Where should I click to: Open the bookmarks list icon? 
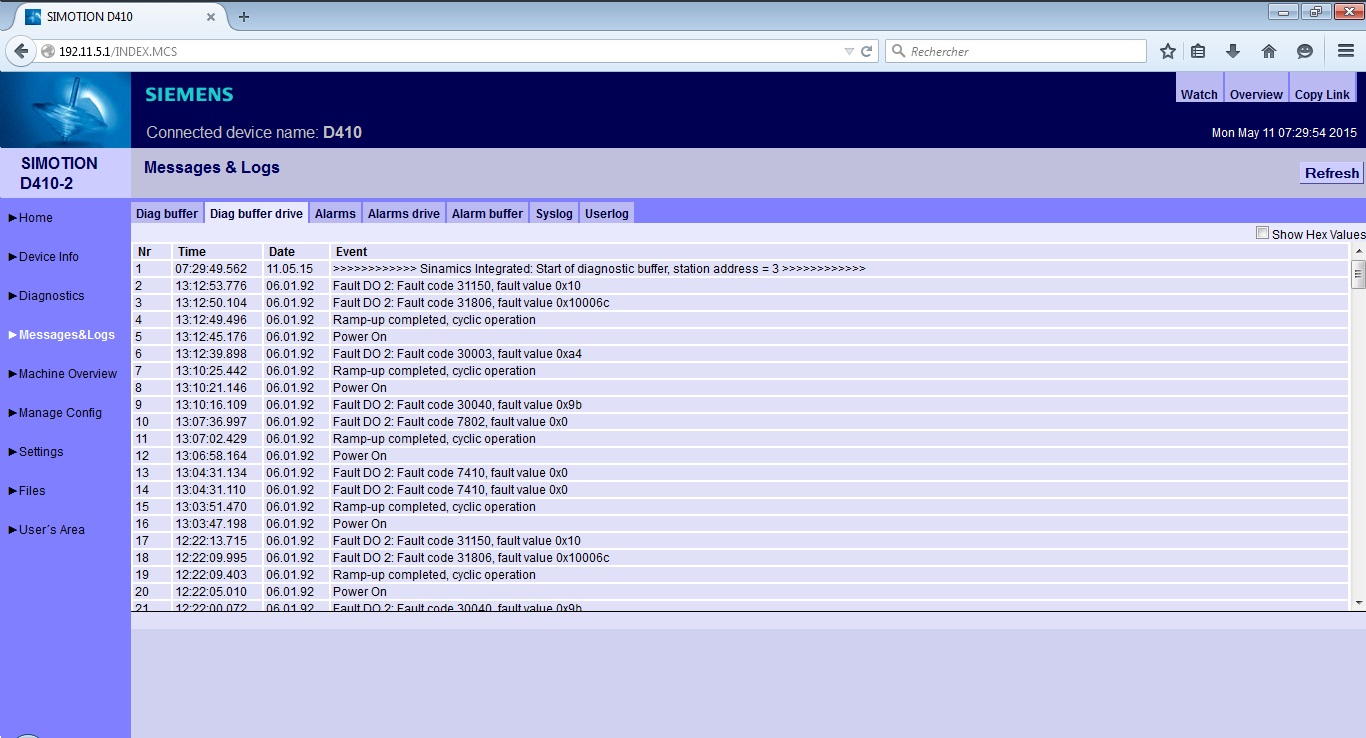pyautogui.click(x=1198, y=51)
